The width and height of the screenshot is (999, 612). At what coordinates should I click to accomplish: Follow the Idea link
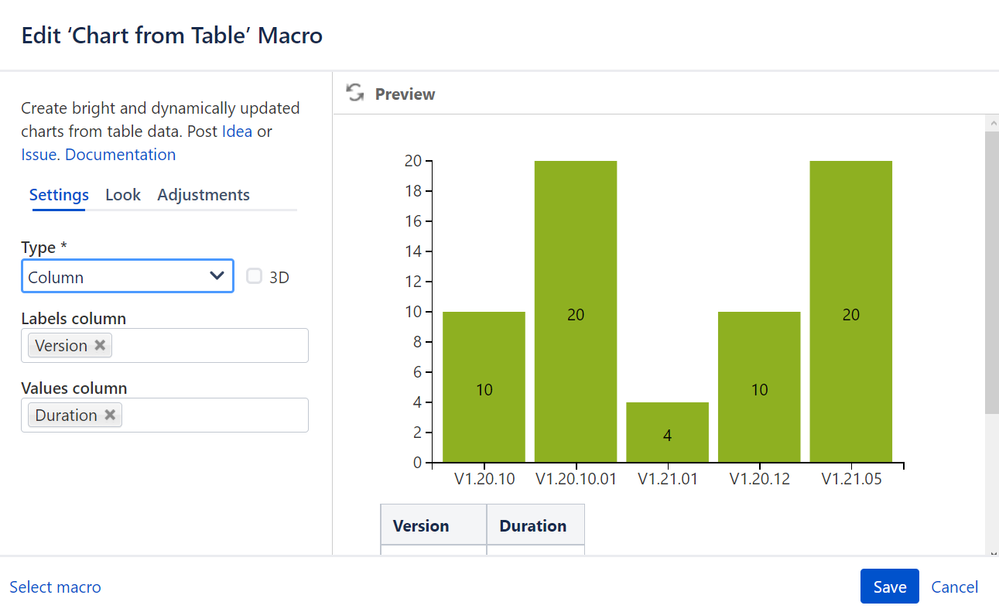pyautogui.click(x=237, y=131)
